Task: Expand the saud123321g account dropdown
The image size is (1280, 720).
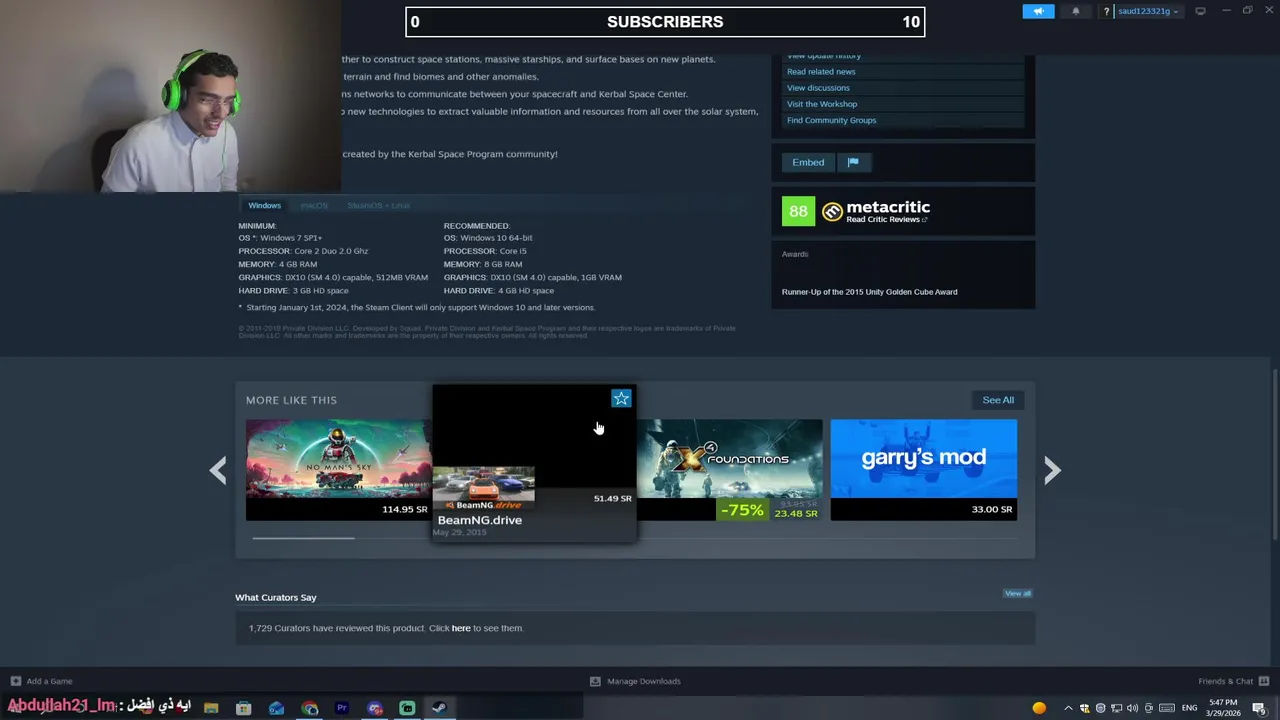Action: click(x=1148, y=11)
